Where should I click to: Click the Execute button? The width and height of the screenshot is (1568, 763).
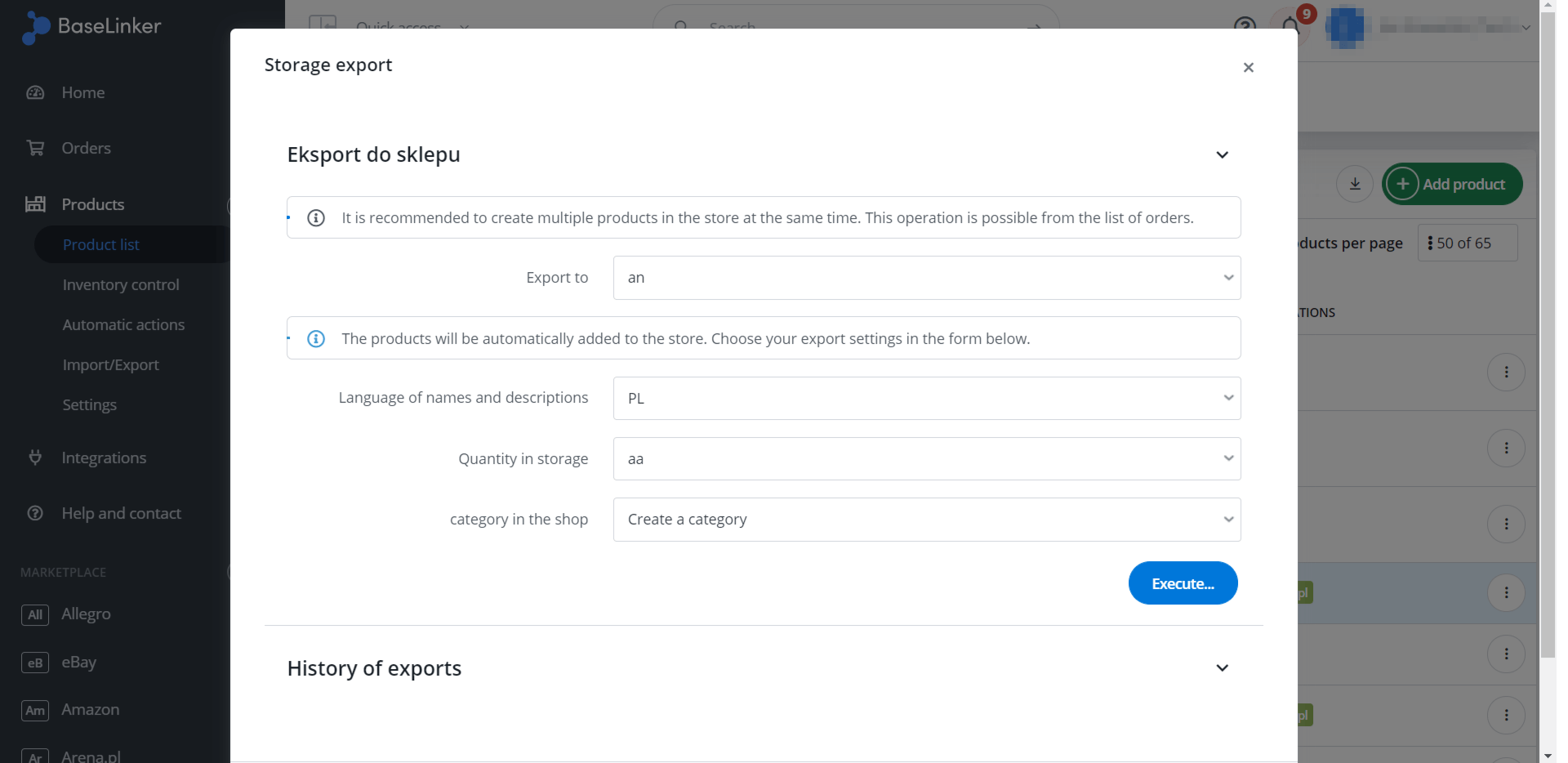click(1183, 583)
